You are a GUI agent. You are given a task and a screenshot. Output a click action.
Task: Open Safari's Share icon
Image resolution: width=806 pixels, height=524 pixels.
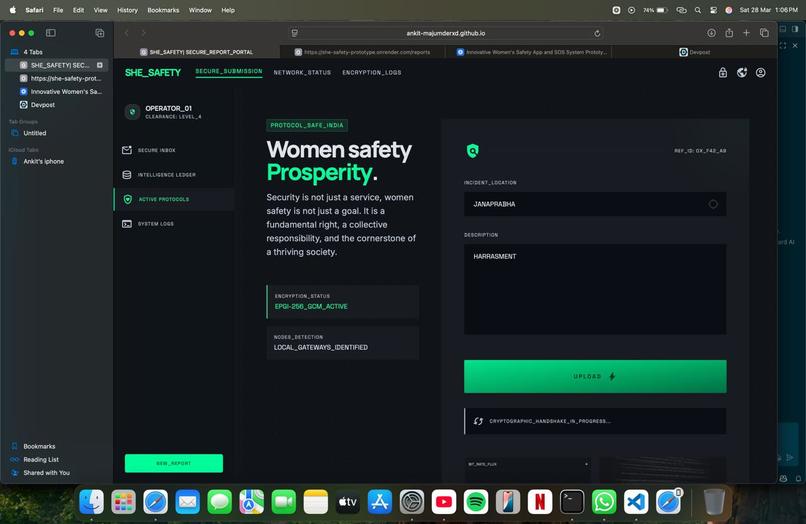tap(729, 33)
